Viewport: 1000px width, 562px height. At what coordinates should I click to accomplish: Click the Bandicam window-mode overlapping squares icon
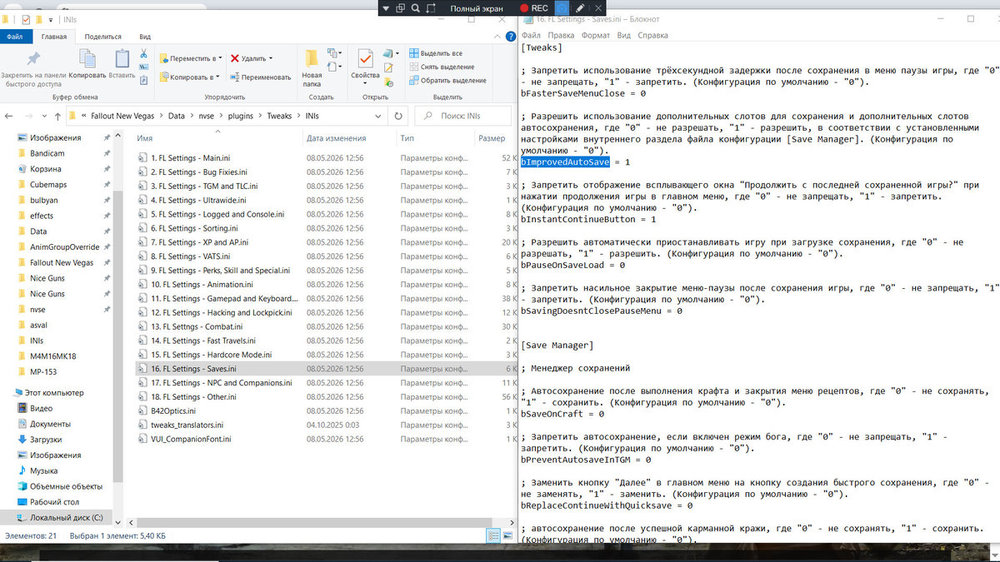(400, 8)
